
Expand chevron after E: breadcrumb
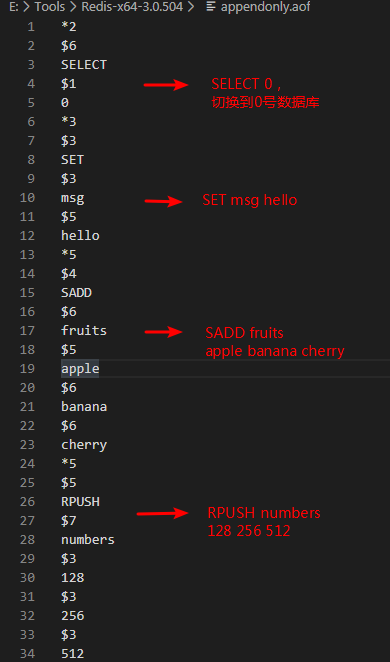26,7
